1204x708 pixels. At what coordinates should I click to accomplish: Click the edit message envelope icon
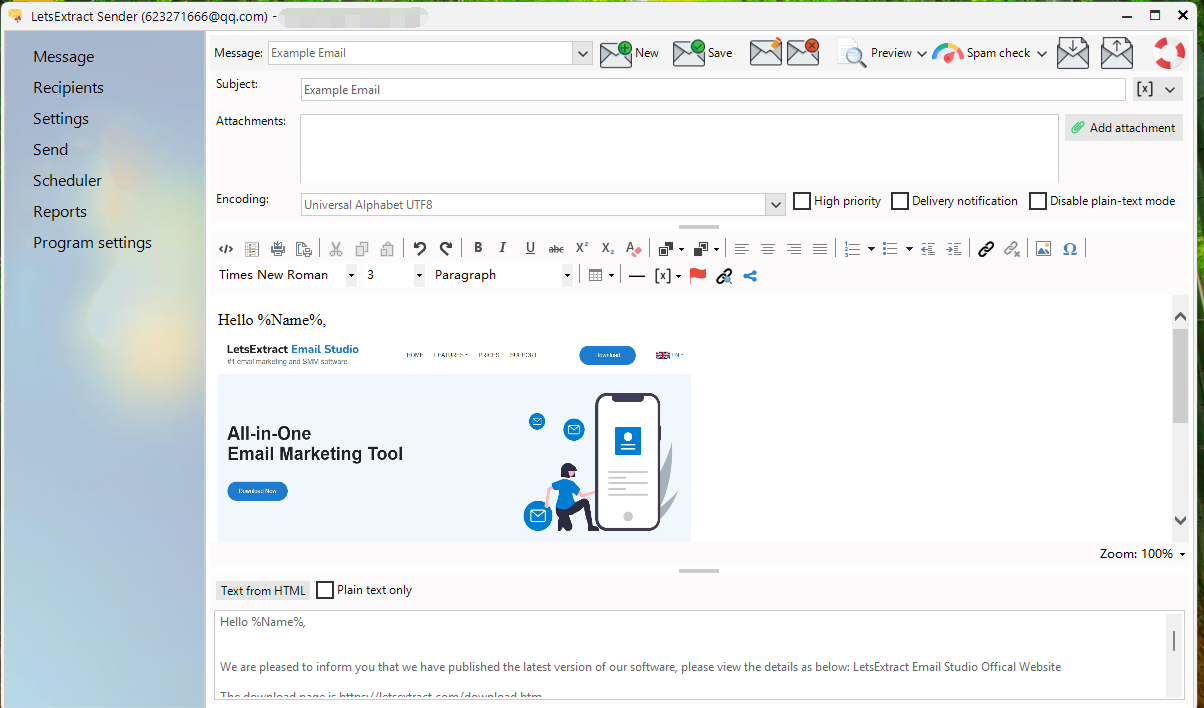765,53
